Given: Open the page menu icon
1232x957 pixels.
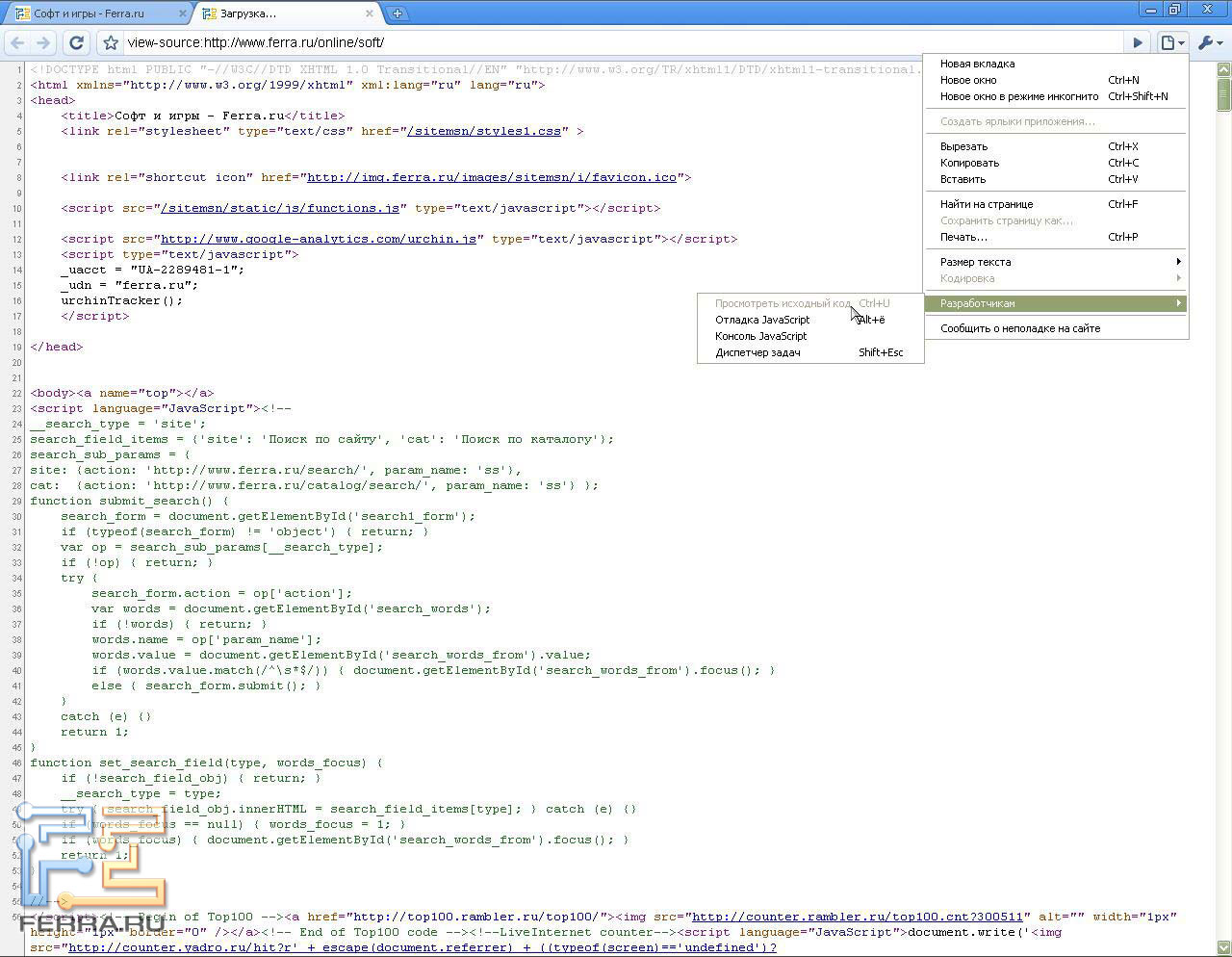Looking at the screenshot, I should tap(1171, 42).
